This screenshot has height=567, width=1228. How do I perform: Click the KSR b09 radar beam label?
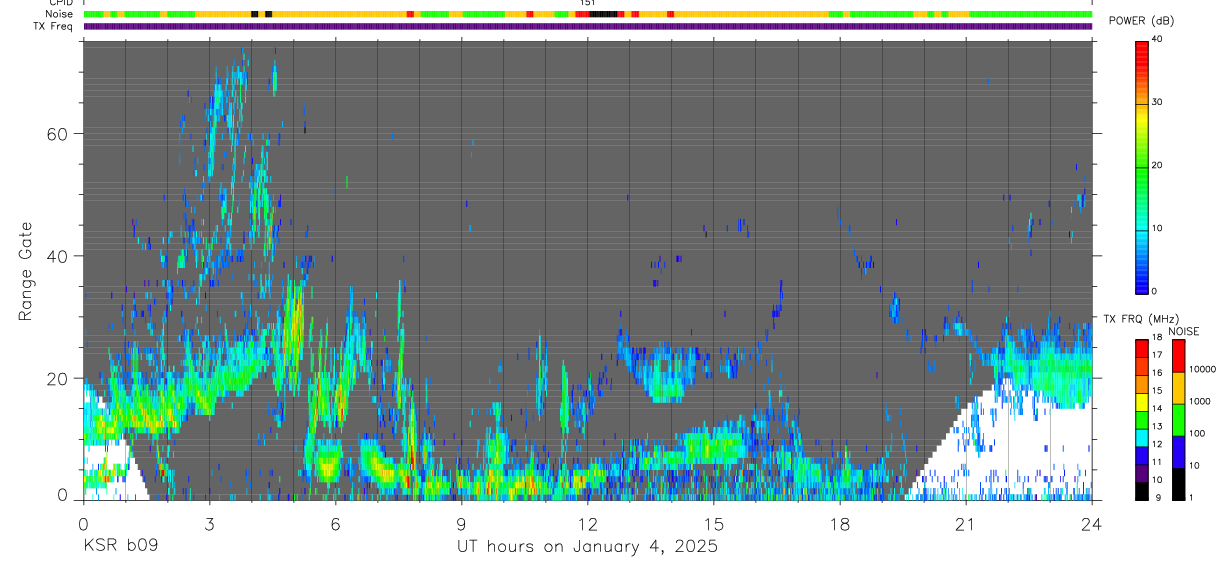(x=120, y=547)
